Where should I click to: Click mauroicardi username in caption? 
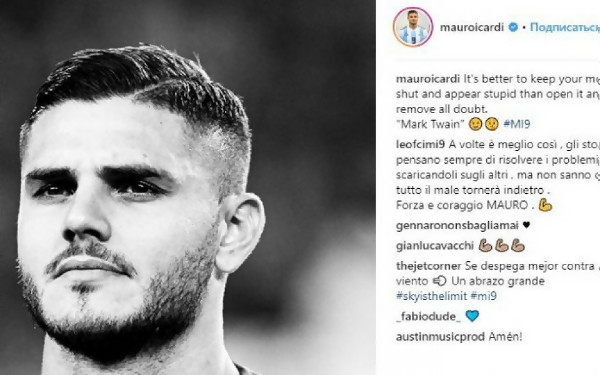point(428,79)
